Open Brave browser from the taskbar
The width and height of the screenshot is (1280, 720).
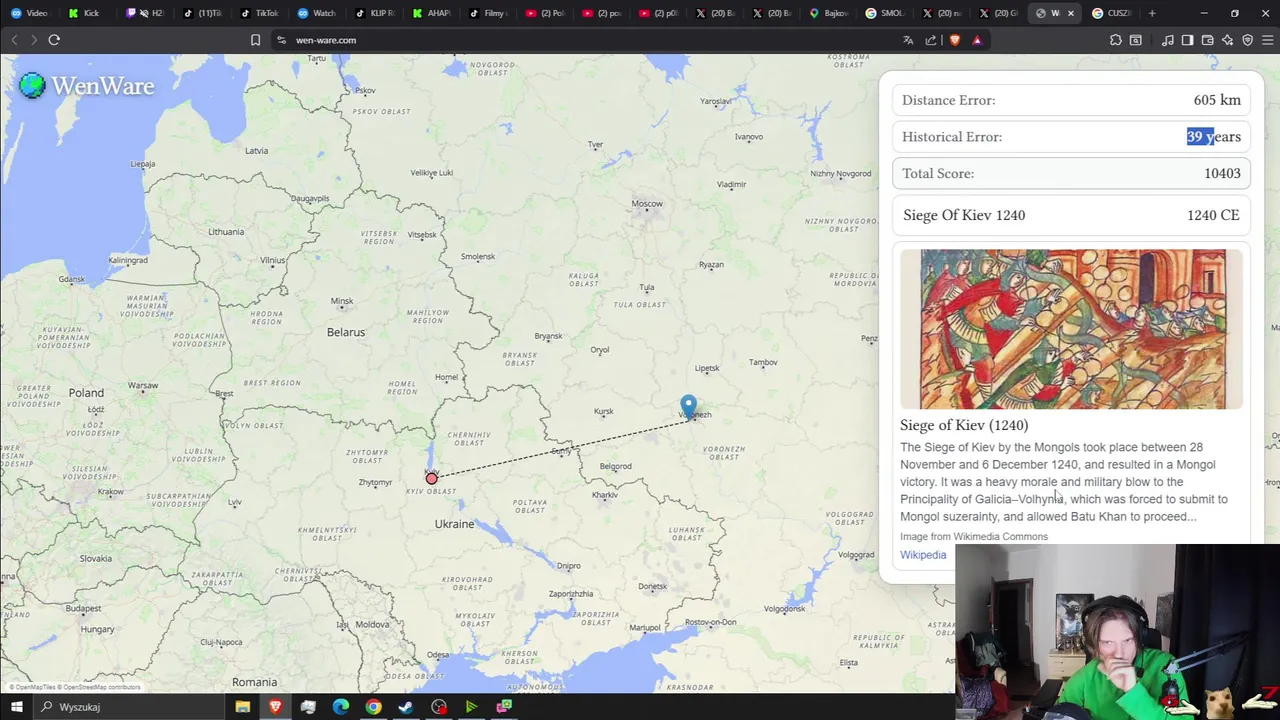click(275, 707)
